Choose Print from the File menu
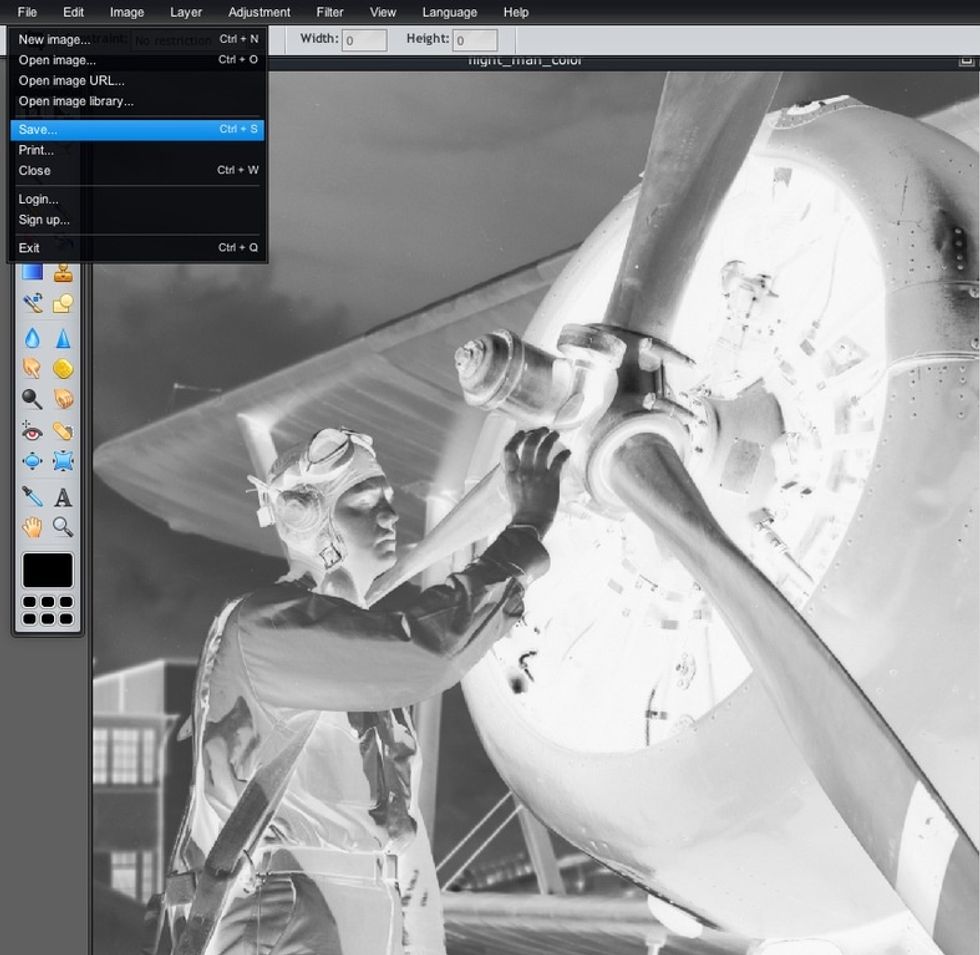The width and height of the screenshot is (980, 955). pyautogui.click(x=36, y=150)
